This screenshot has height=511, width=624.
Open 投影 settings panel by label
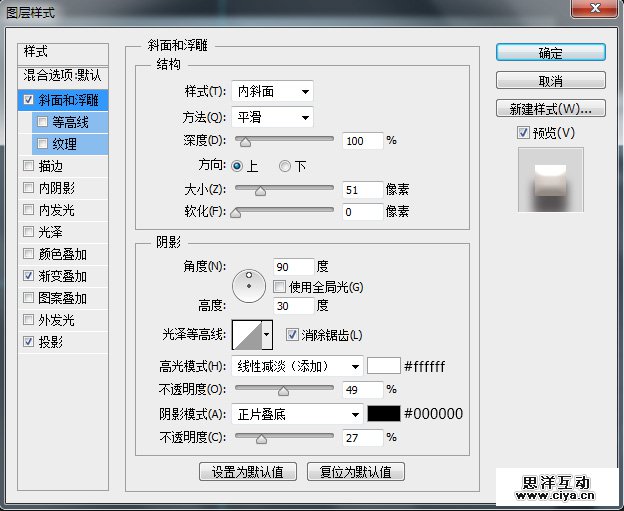(51, 342)
